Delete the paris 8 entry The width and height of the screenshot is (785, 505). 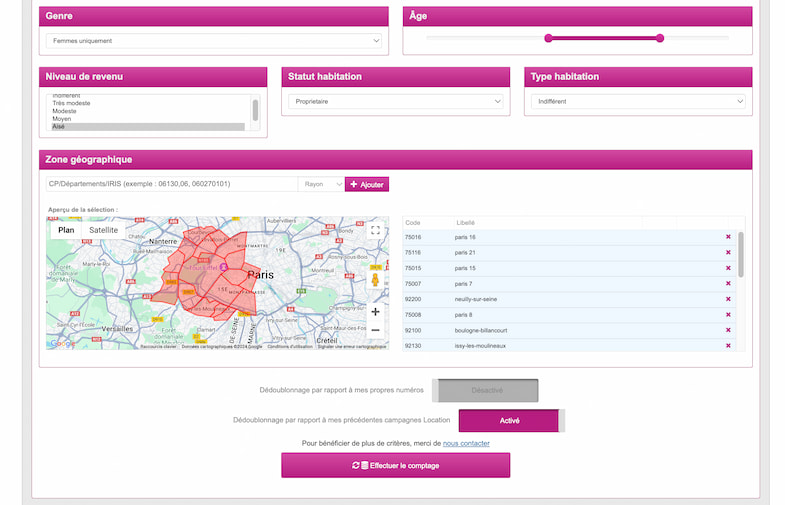728,314
